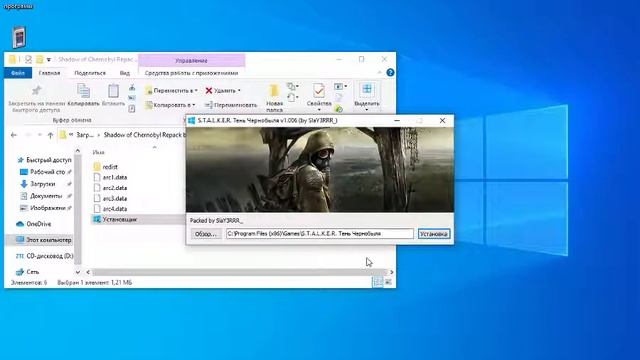Select file arc1.data

tap(110, 177)
